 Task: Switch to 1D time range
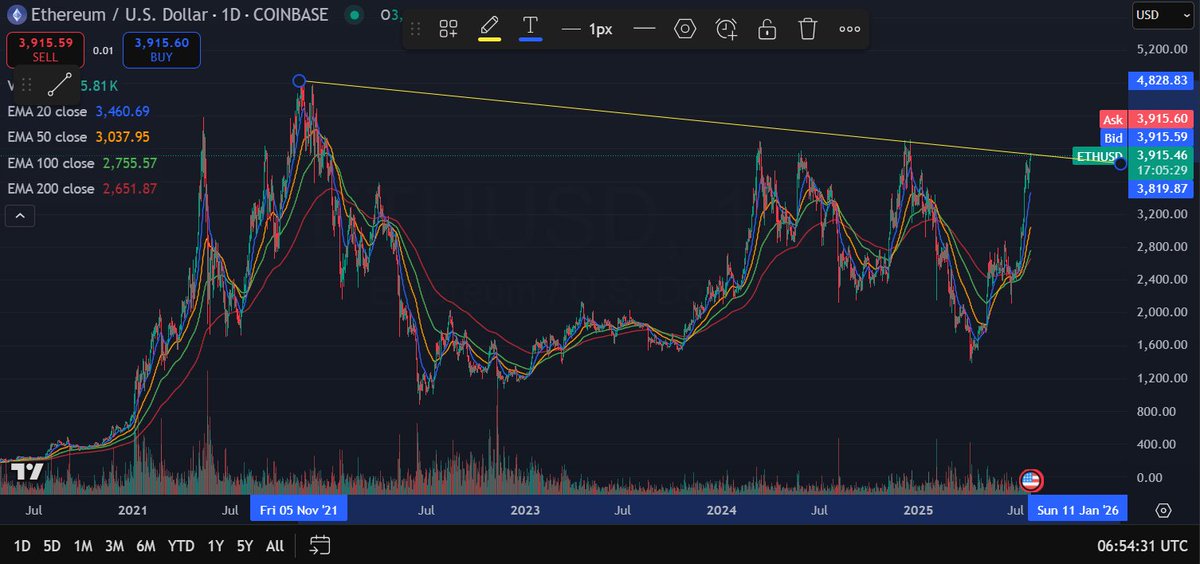point(21,546)
